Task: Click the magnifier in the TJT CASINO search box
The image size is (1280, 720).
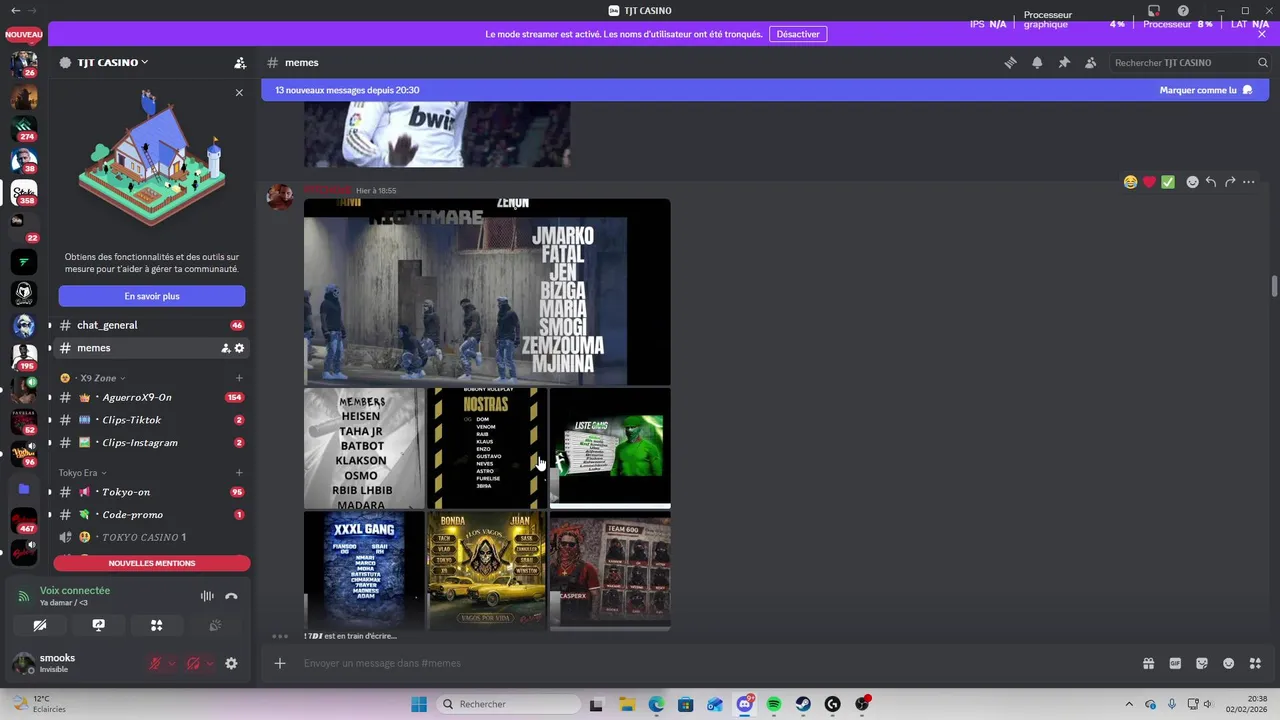Action: [x=1263, y=62]
